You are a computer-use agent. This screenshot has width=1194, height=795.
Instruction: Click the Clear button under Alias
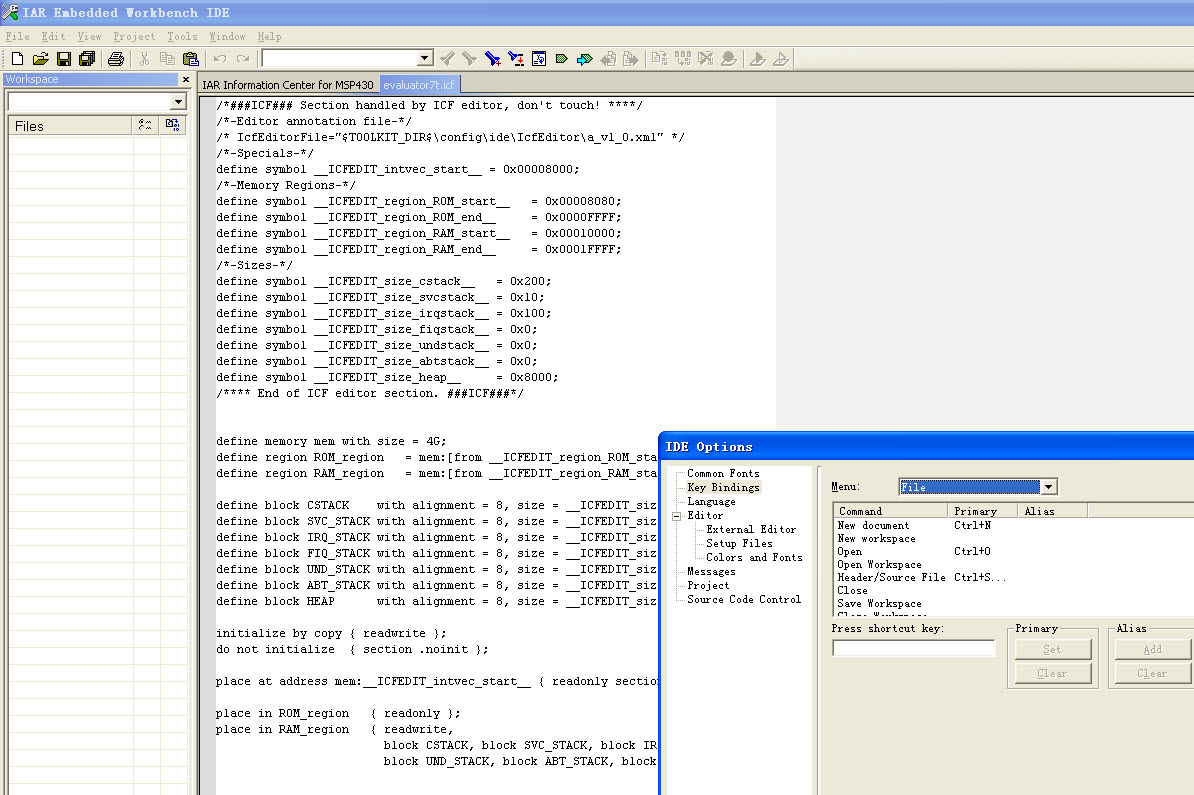1152,673
